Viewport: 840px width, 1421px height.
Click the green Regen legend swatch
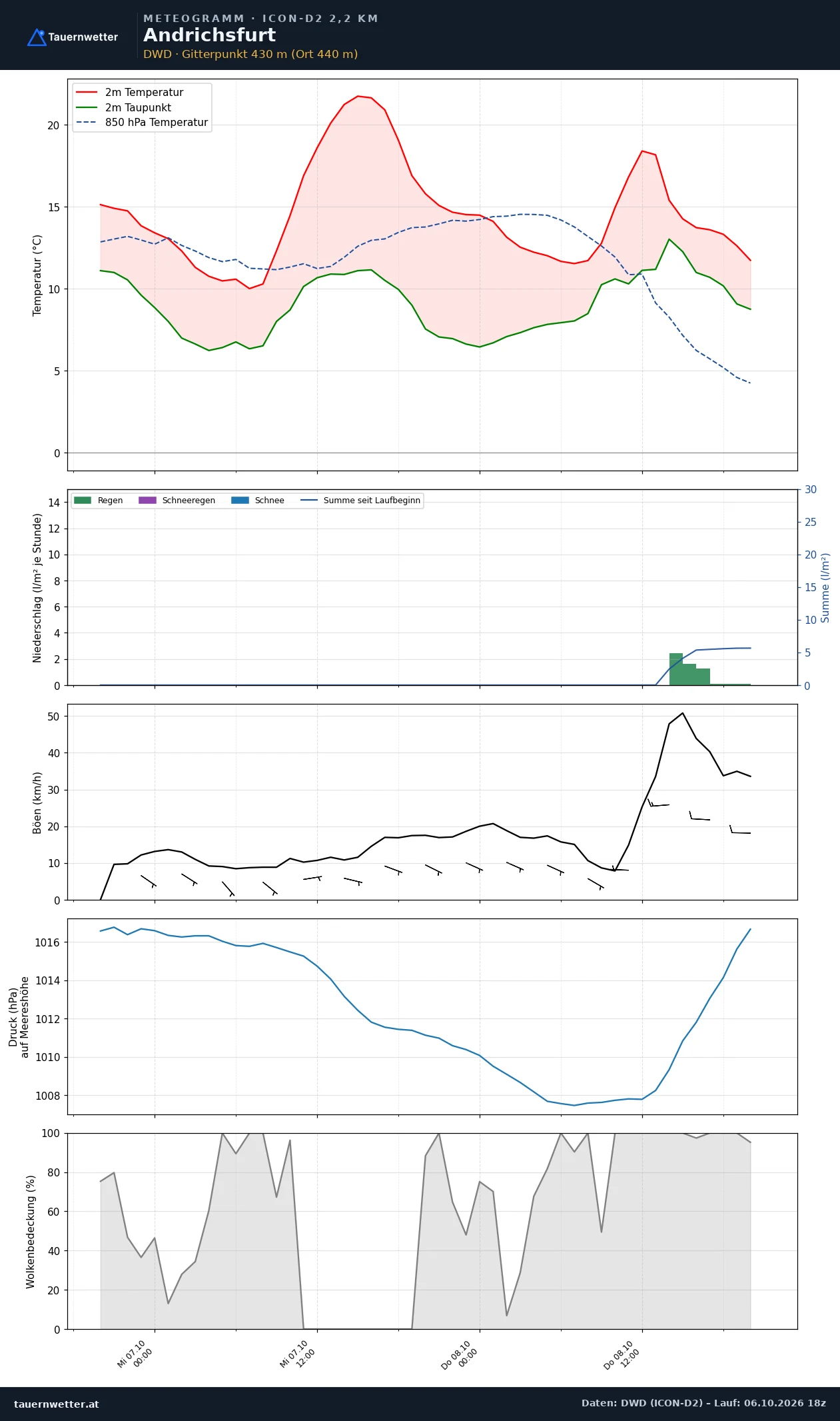click(x=83, y=501)
